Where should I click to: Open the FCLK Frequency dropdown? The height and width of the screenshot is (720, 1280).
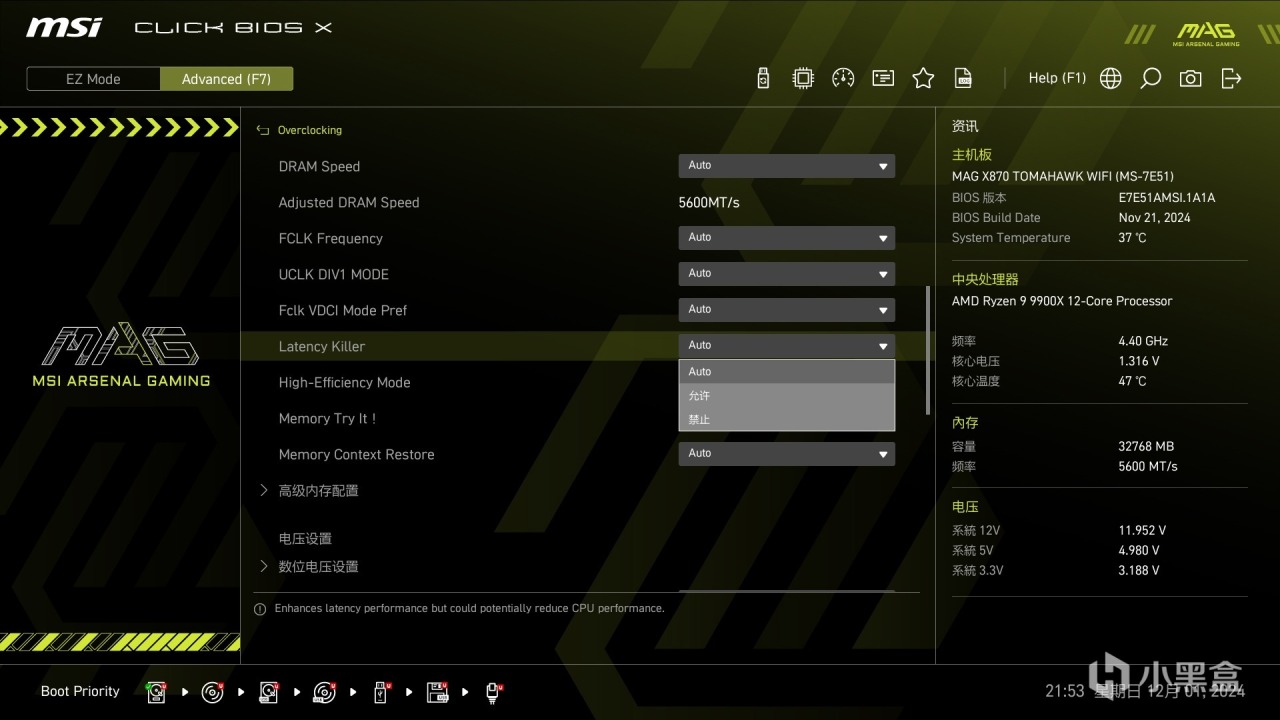(786, 238)
